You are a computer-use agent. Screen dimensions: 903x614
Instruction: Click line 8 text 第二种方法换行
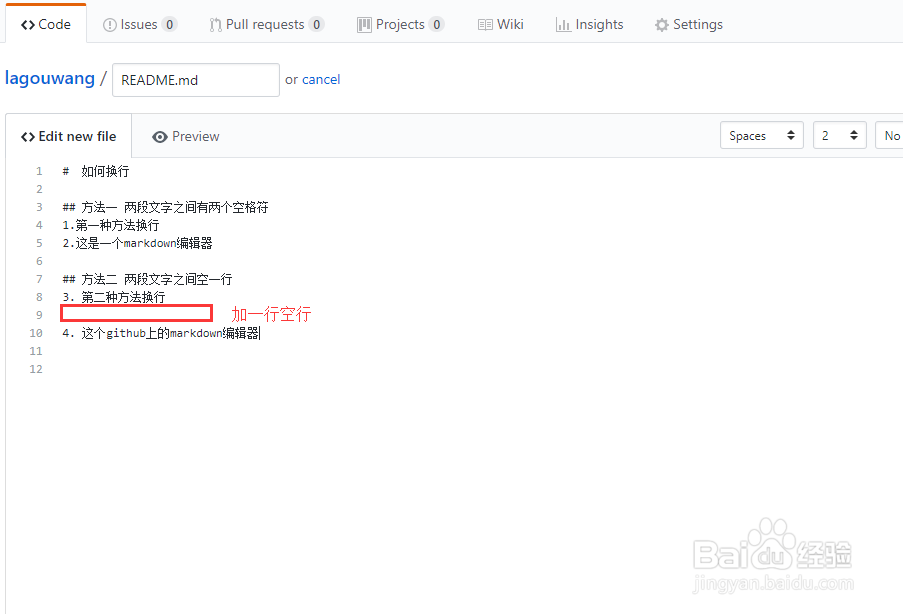coord(123,297)
